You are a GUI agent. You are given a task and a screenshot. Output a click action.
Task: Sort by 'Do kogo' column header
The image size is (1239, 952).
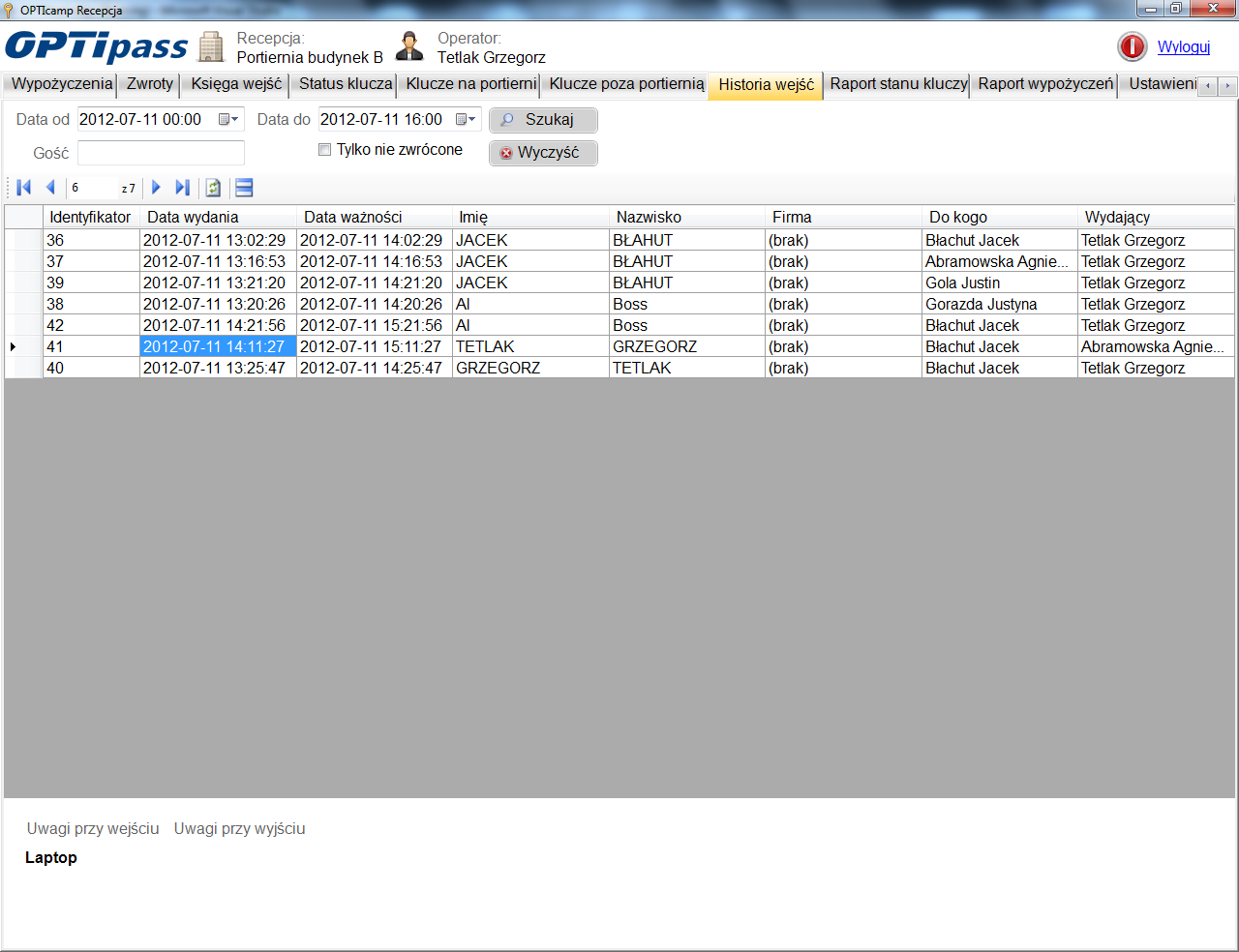pyautogui.click(x=1000, y=217)
